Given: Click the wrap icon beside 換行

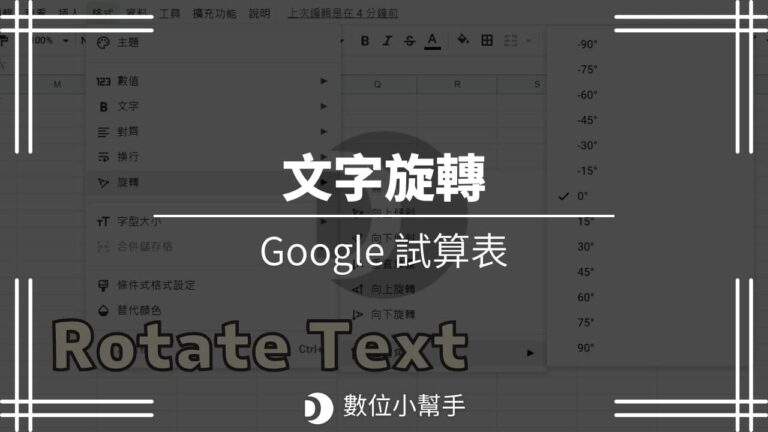Looking at the screenshot, I should (103, 157).
